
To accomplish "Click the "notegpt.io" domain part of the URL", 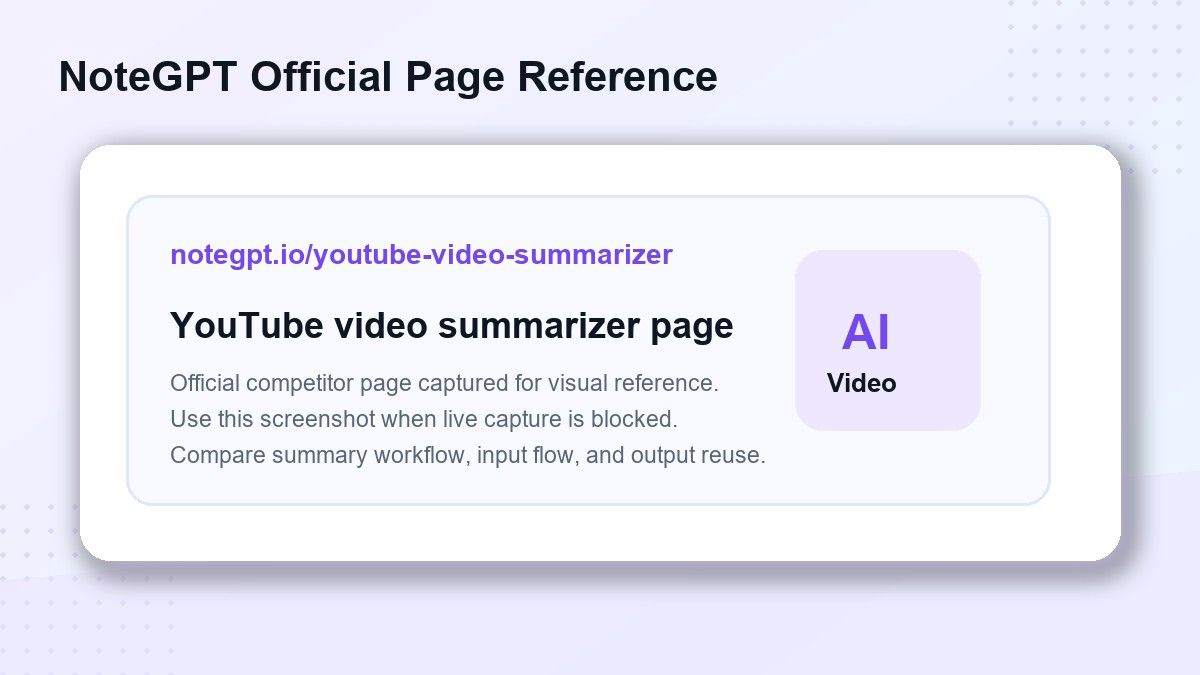I will (x=236, y=255).
